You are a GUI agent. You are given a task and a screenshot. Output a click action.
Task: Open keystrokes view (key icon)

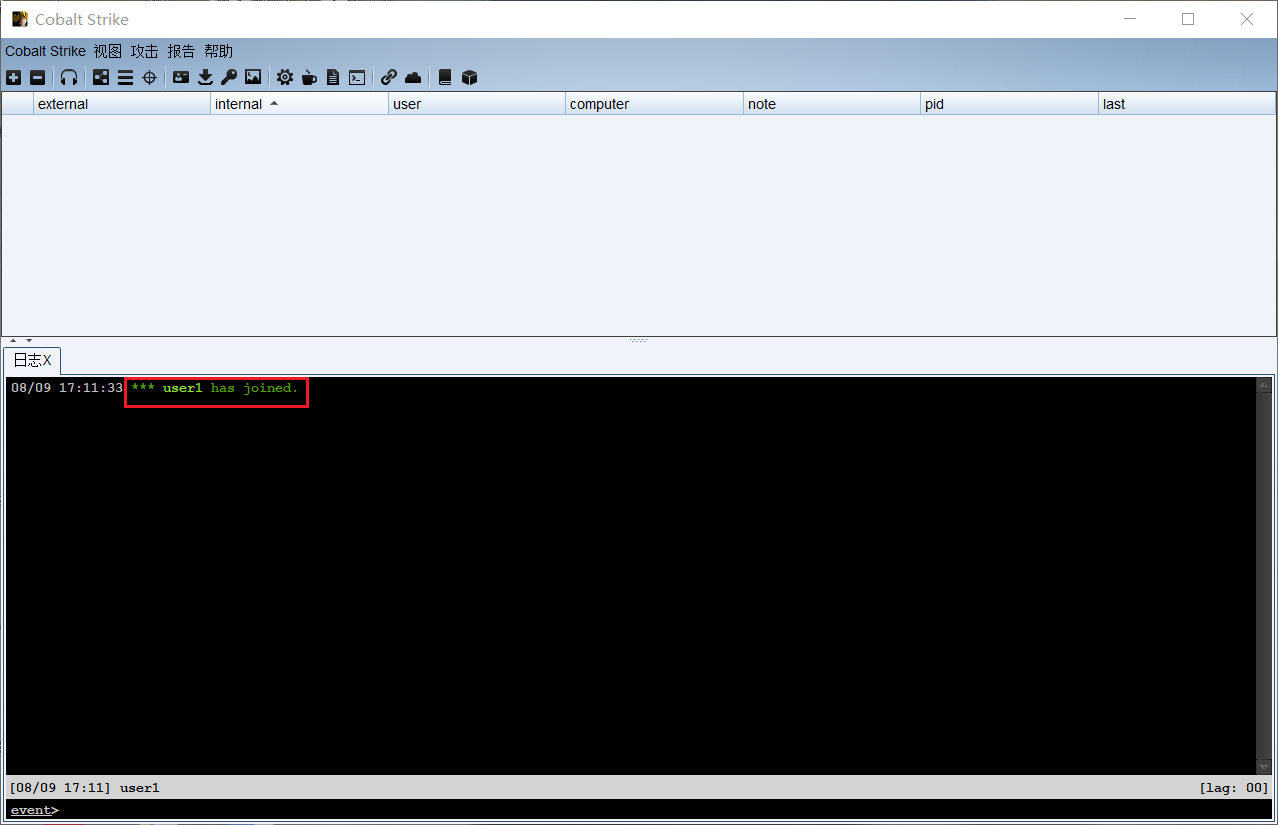click(x=229, y=77)
